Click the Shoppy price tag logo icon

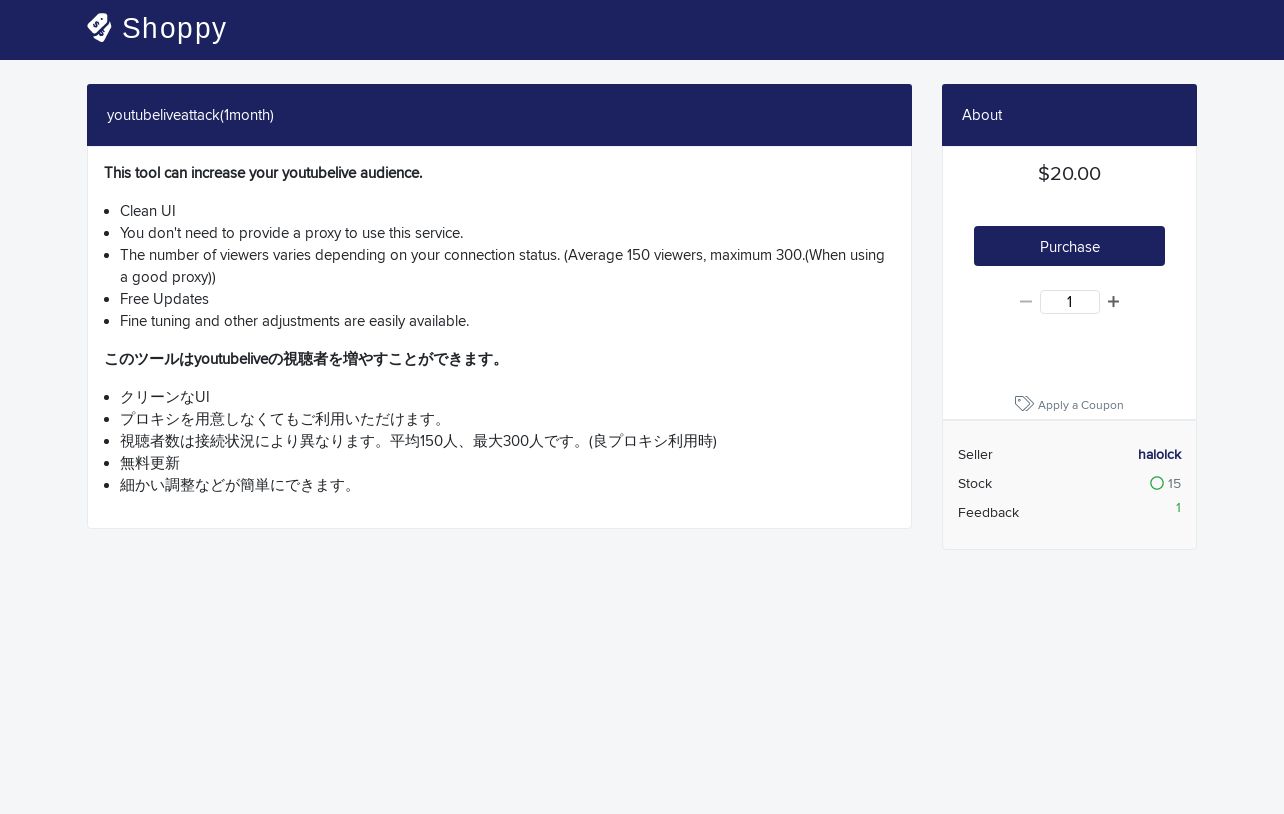99,27
